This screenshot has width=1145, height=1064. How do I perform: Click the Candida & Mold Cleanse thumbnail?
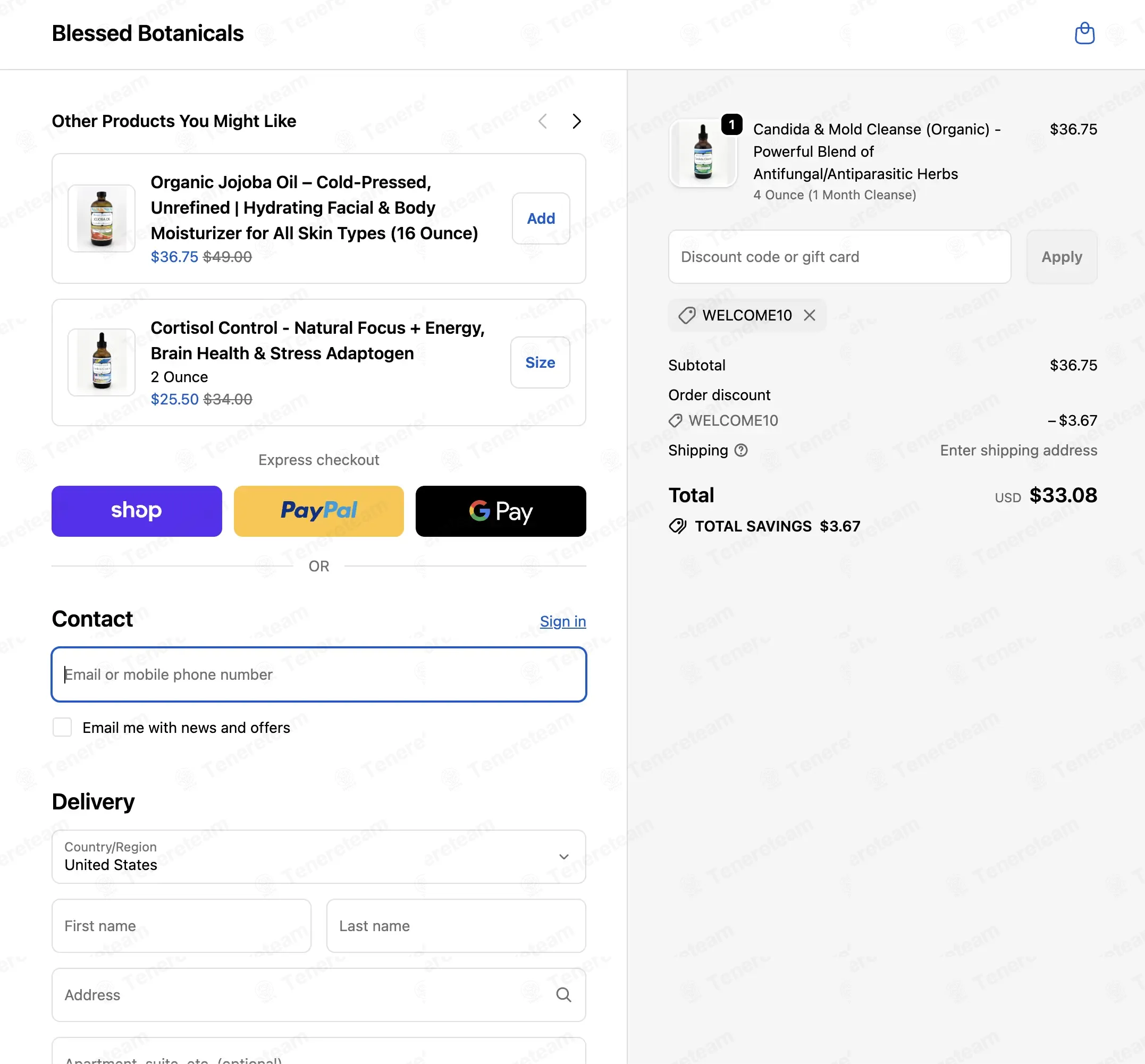click(x=703, y=153)
